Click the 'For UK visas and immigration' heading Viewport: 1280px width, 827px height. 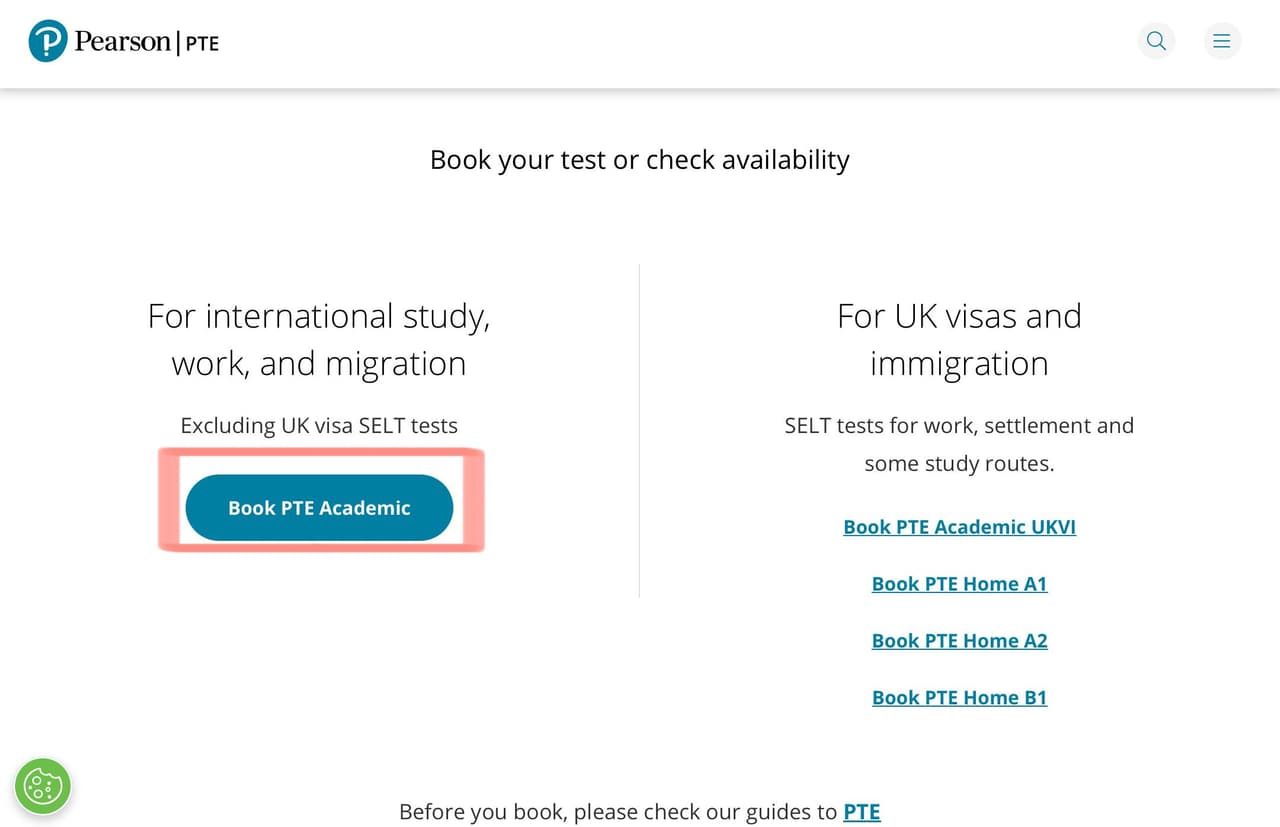pyautogui.click(x=959, y=340)
